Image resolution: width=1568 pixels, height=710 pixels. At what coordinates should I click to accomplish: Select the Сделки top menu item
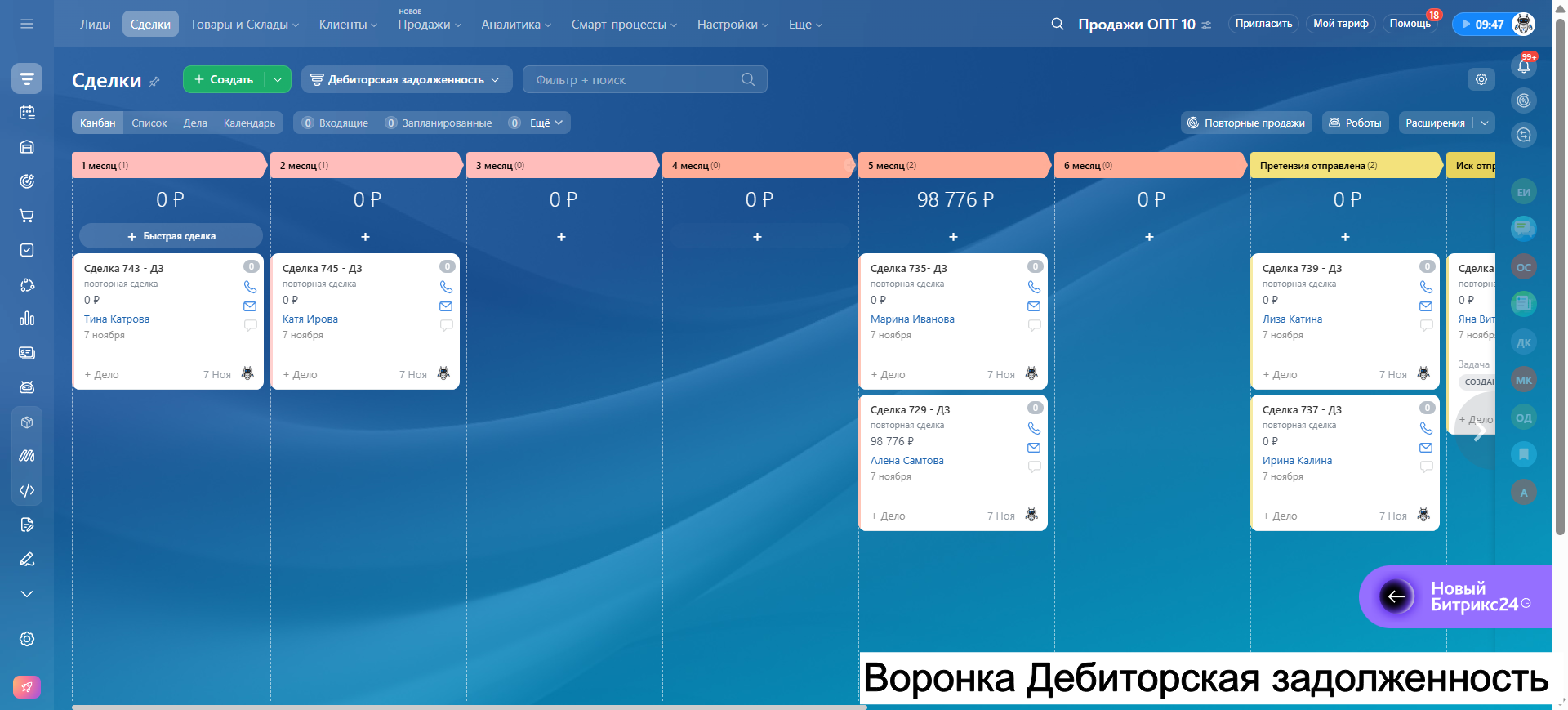pyautogui.click(x=150, y=25)
